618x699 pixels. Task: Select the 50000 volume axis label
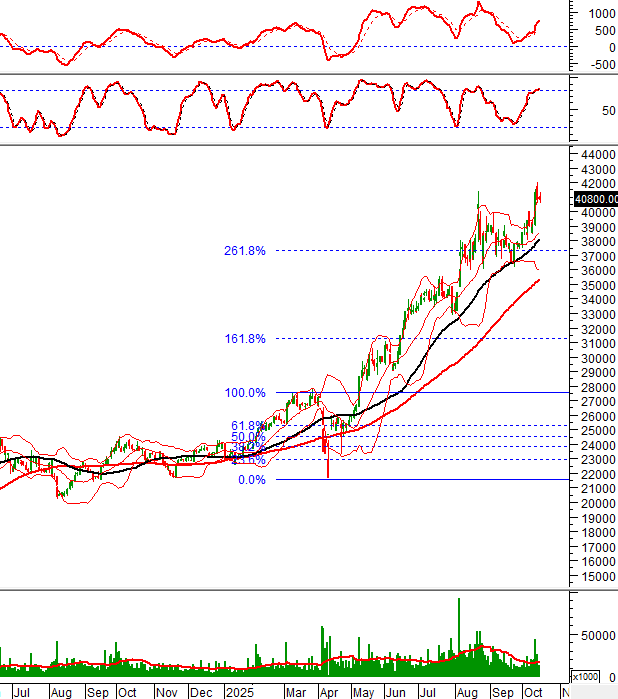point(596,635)
